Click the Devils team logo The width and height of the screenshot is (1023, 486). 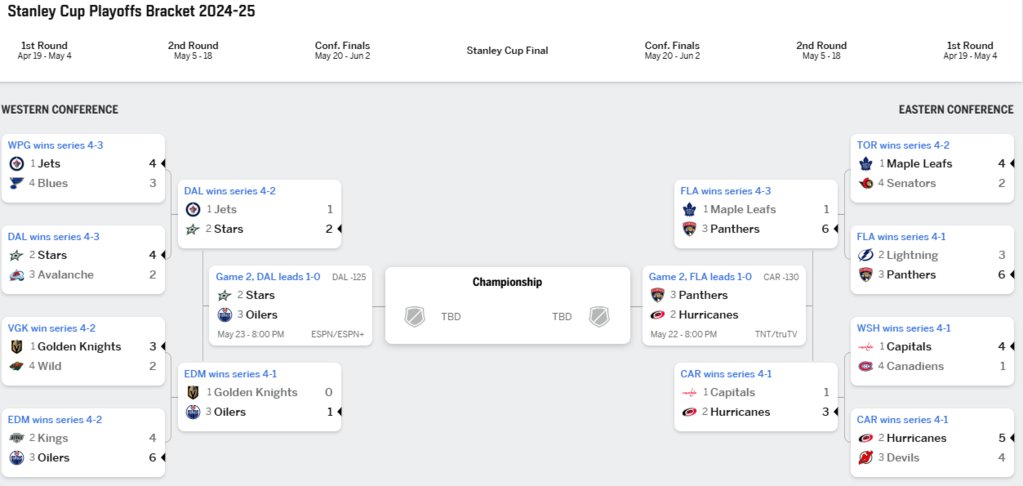click(x=866, y=457)
